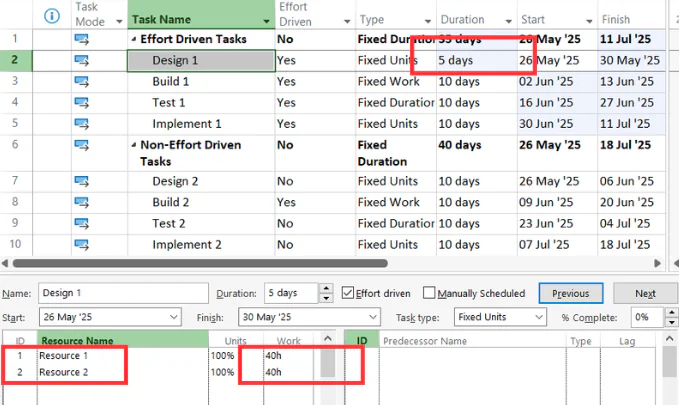Image resolution: width=679 pixels, height=405 pixels.
Task: Open the Task Mode column filter dropdown
Action: click(119, 21)
